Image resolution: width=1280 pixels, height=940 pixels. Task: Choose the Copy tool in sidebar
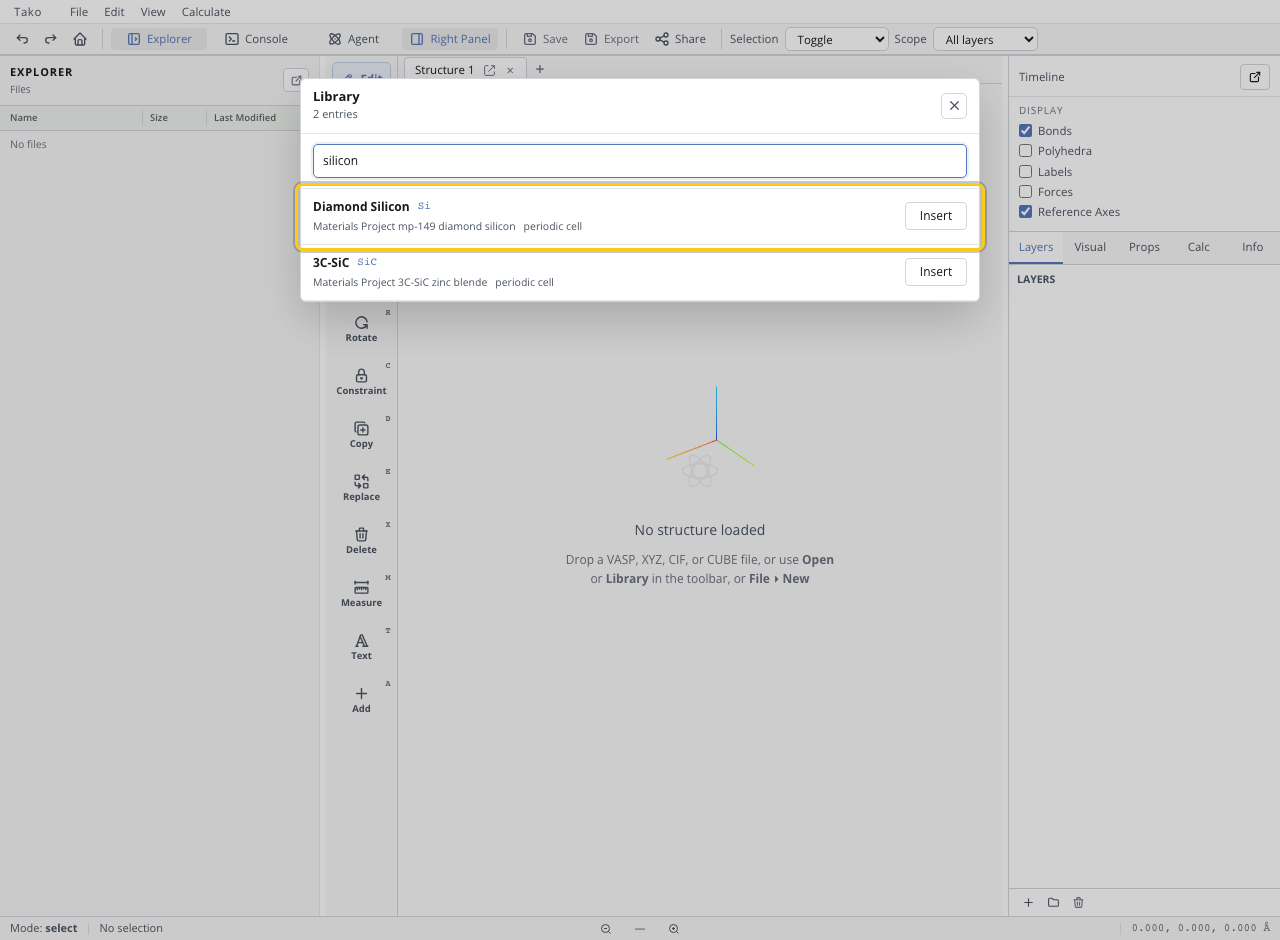coord(361,434)
